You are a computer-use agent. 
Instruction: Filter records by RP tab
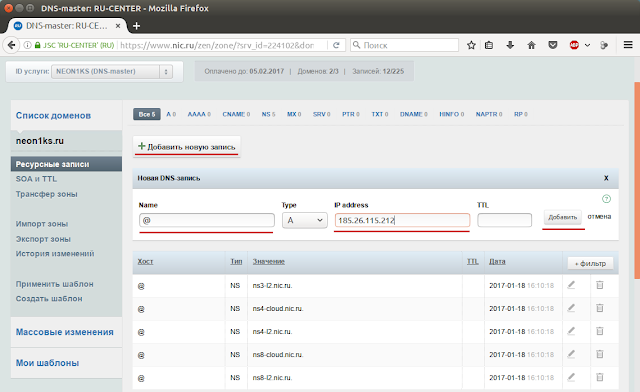click(x=520, y=114)
